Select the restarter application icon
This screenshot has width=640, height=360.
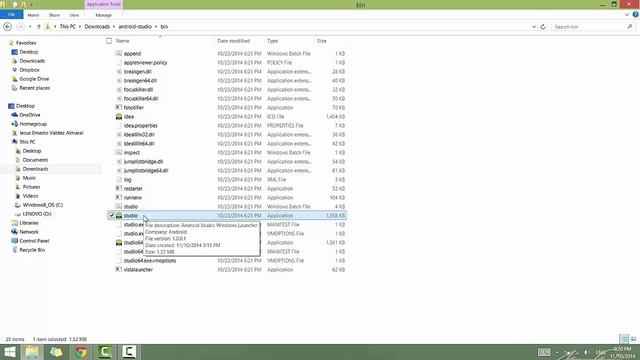click(x=119, y=189)
